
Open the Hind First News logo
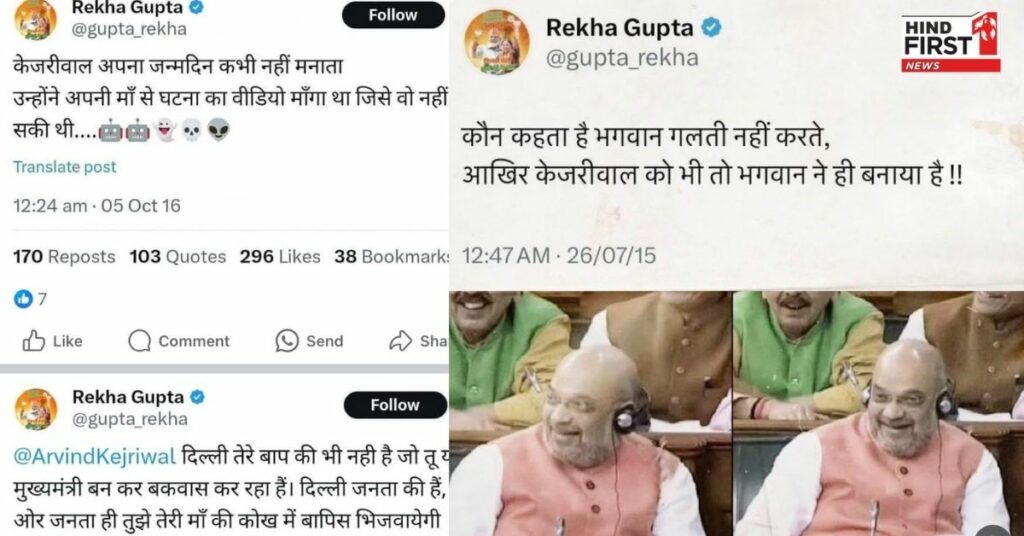click(951, 42)
